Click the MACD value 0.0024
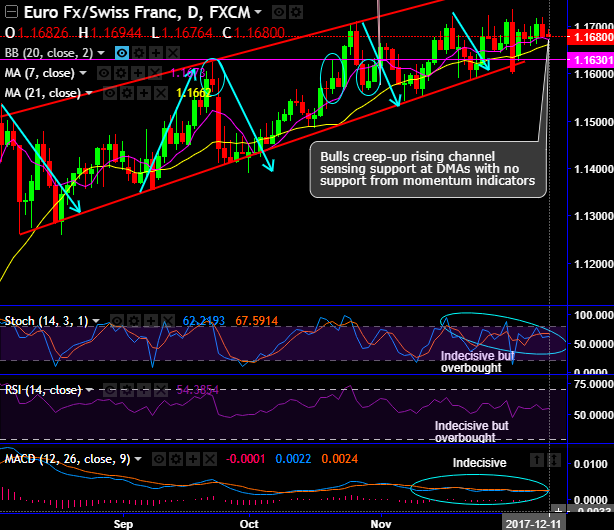614x530 pixels. click(x=340, y=459)
